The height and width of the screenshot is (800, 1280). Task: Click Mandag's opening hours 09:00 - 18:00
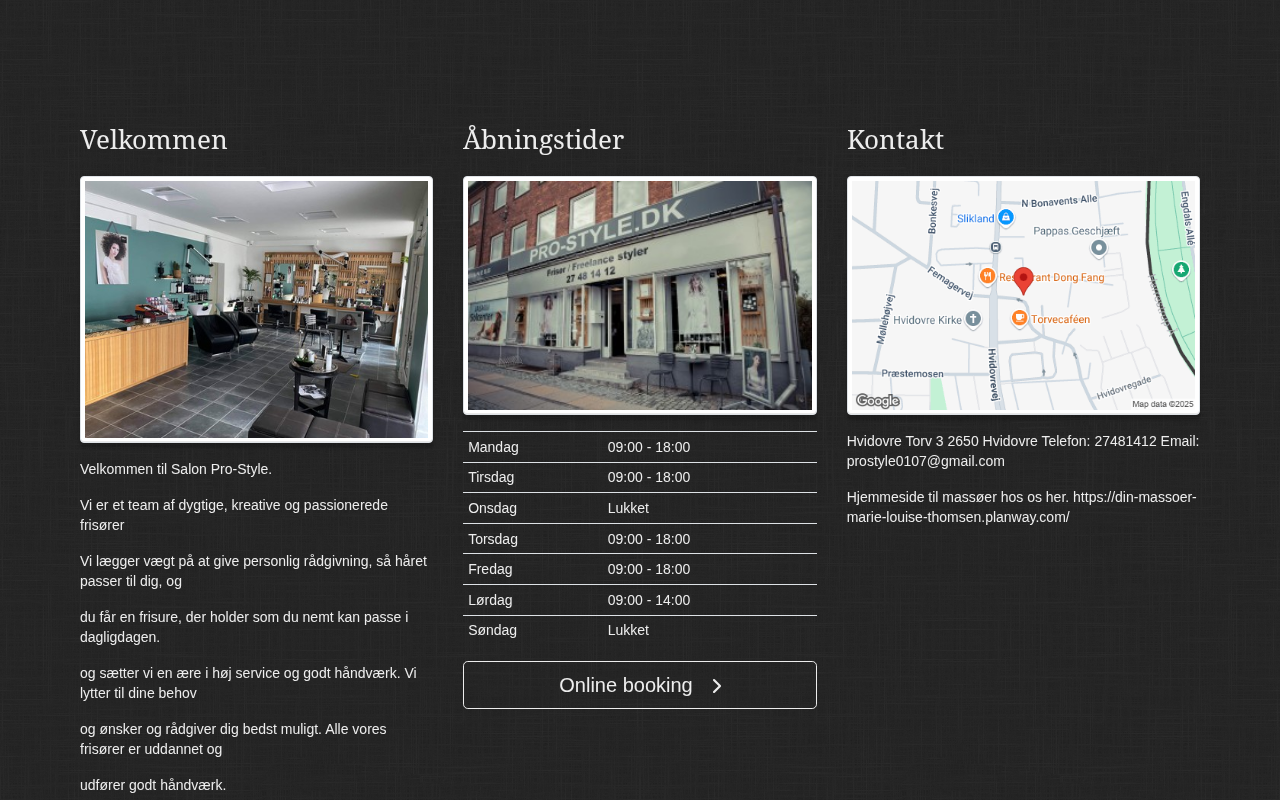[649, 447]
